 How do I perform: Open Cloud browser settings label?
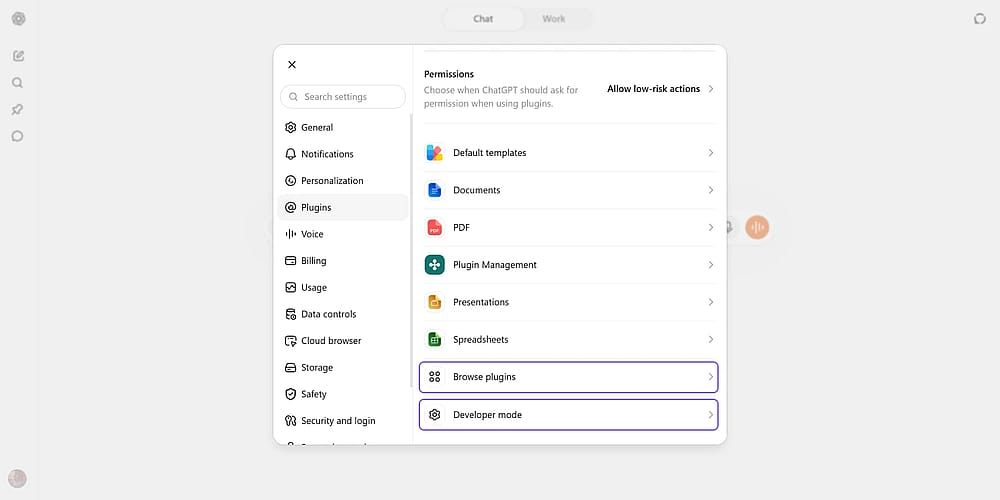[x=331, y=341]
